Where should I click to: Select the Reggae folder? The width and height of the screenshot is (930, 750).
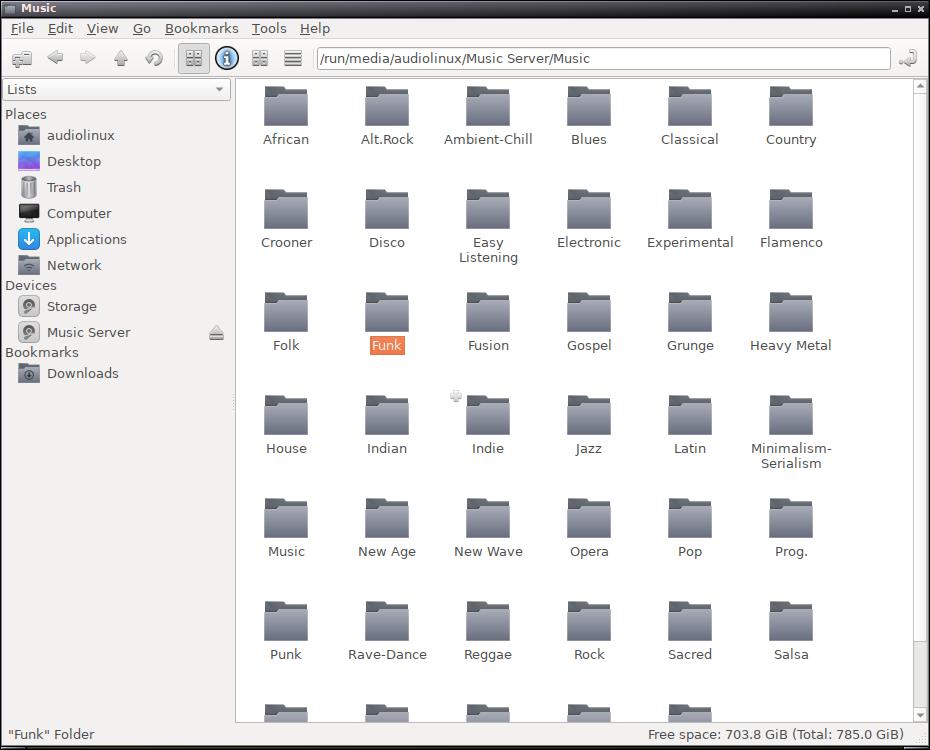point(488,632)
